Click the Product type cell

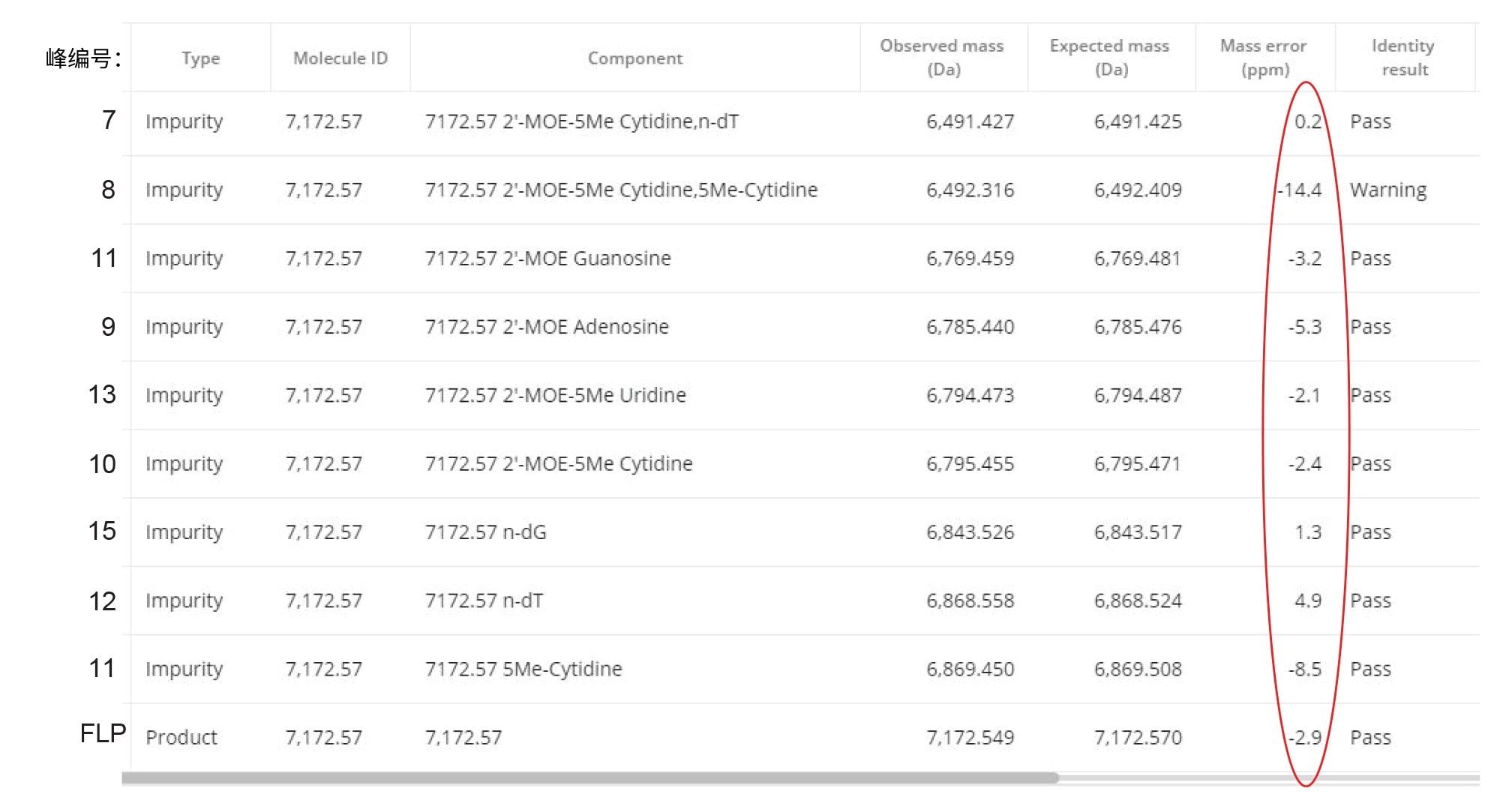[181, 738]
